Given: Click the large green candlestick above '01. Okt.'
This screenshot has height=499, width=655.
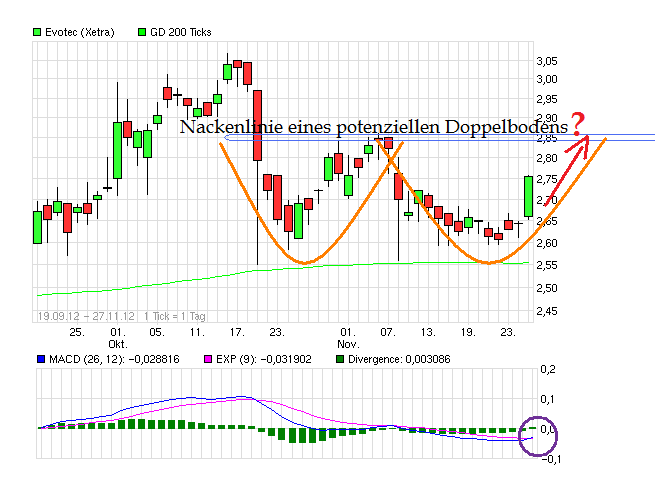Looking at the screenshot, I should coord(117,150).
